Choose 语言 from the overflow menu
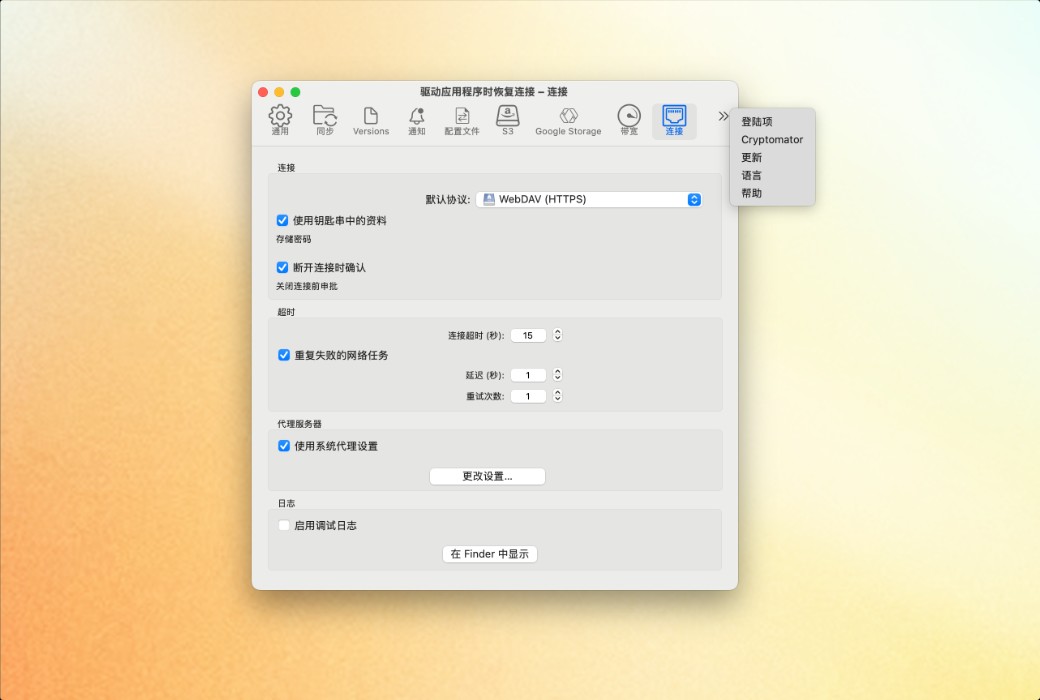Screen dimensions: 1040x700 751,175
